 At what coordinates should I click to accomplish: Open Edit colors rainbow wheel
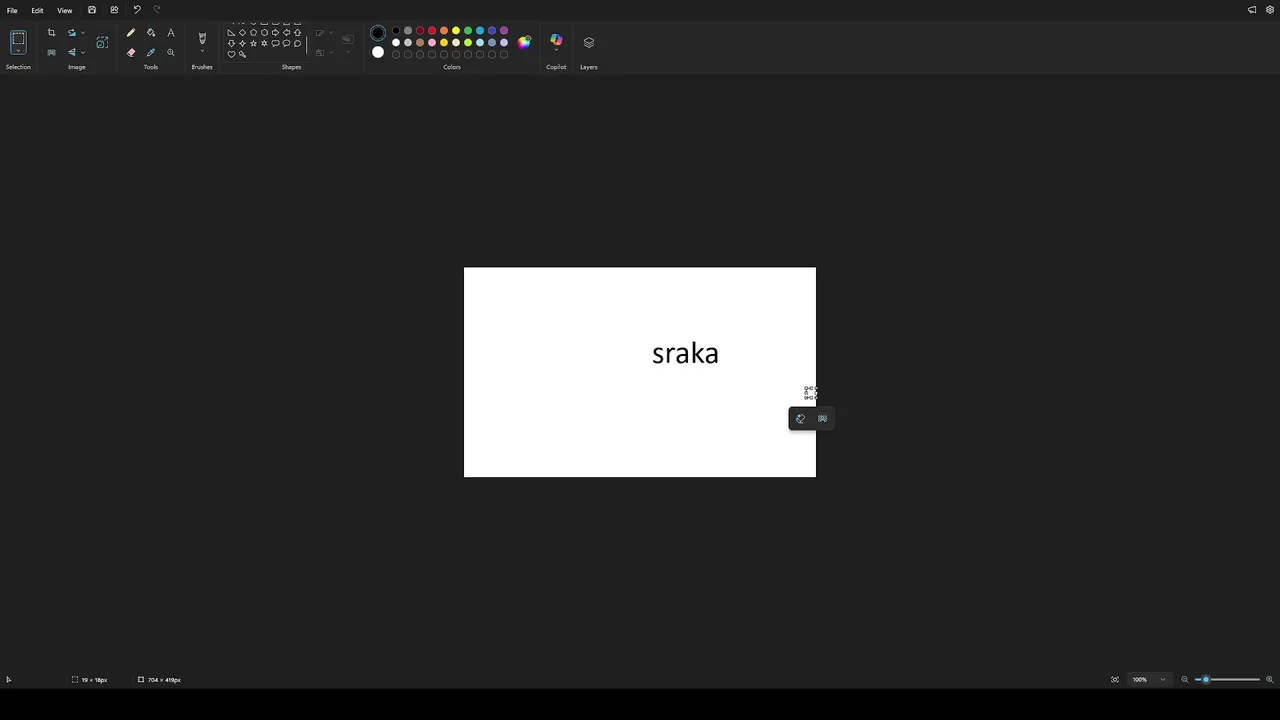[x=524, y=42]
